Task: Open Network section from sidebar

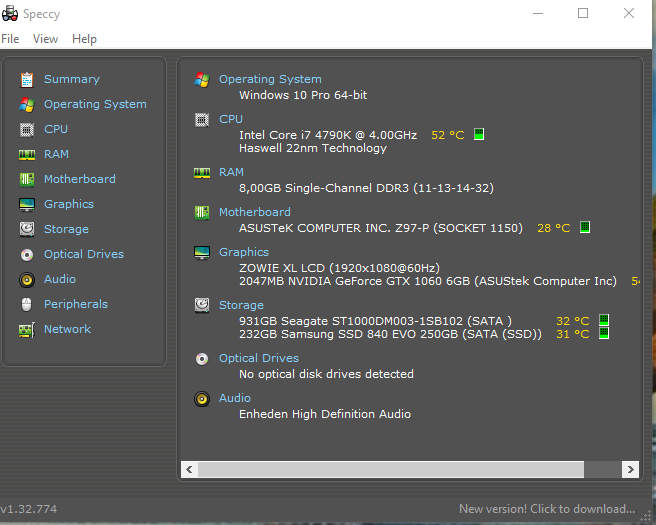Action: tap(67, 329)
